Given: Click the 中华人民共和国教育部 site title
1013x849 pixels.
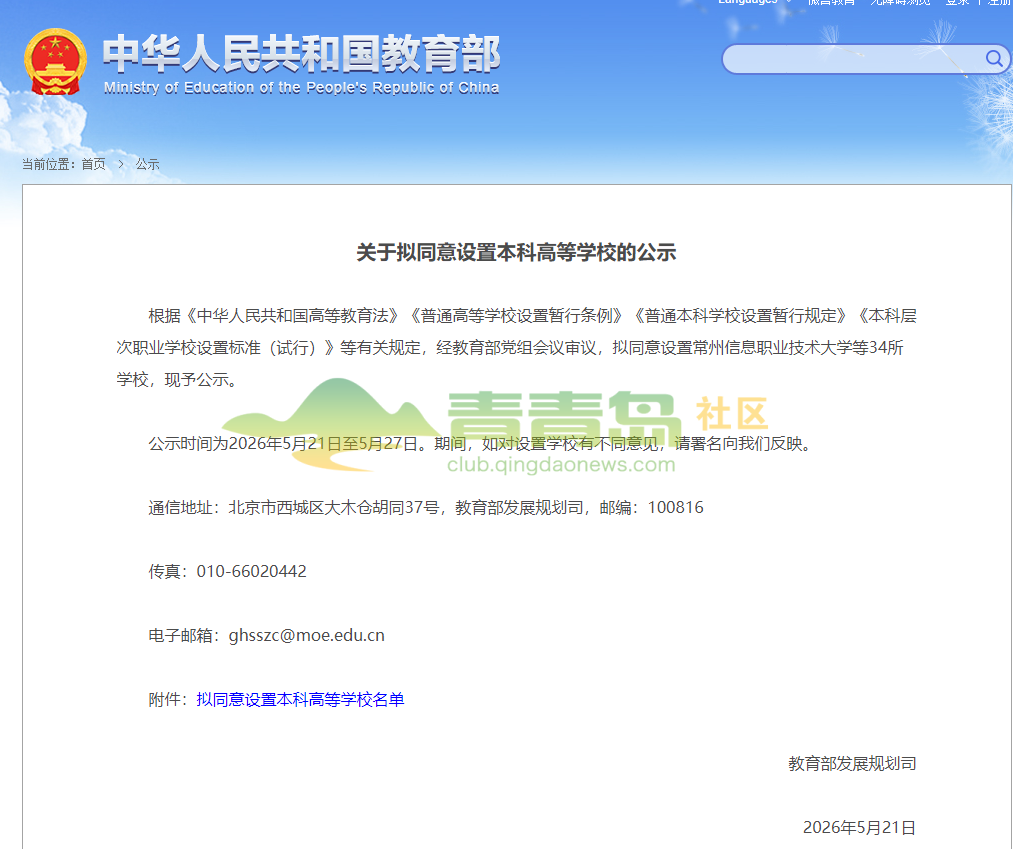Looking at the screenshot, I should [x=301, y=54].
